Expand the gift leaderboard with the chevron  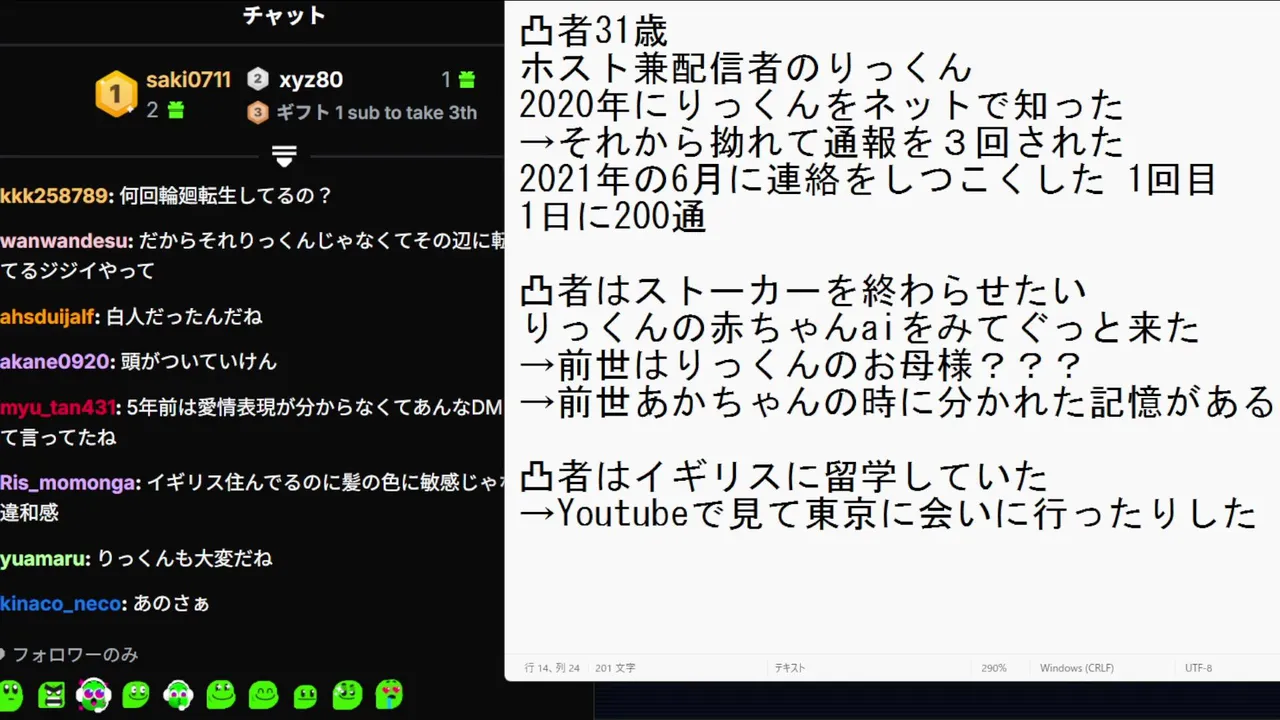(284, 156)
